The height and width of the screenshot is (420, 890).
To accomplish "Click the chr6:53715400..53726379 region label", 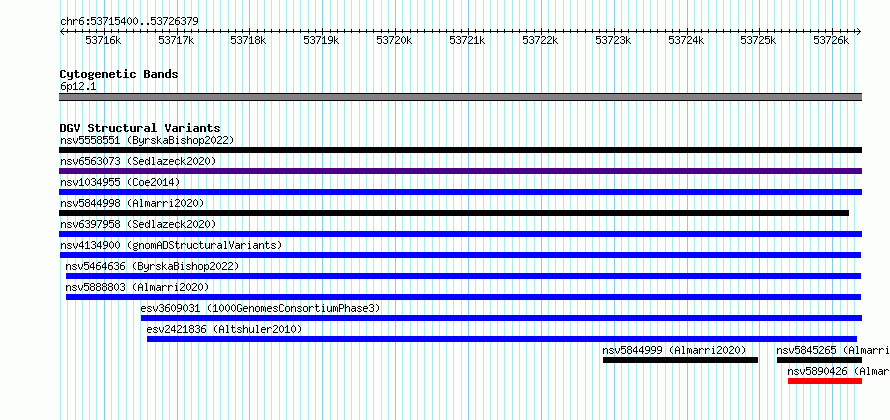I will [x=129, y=22].
